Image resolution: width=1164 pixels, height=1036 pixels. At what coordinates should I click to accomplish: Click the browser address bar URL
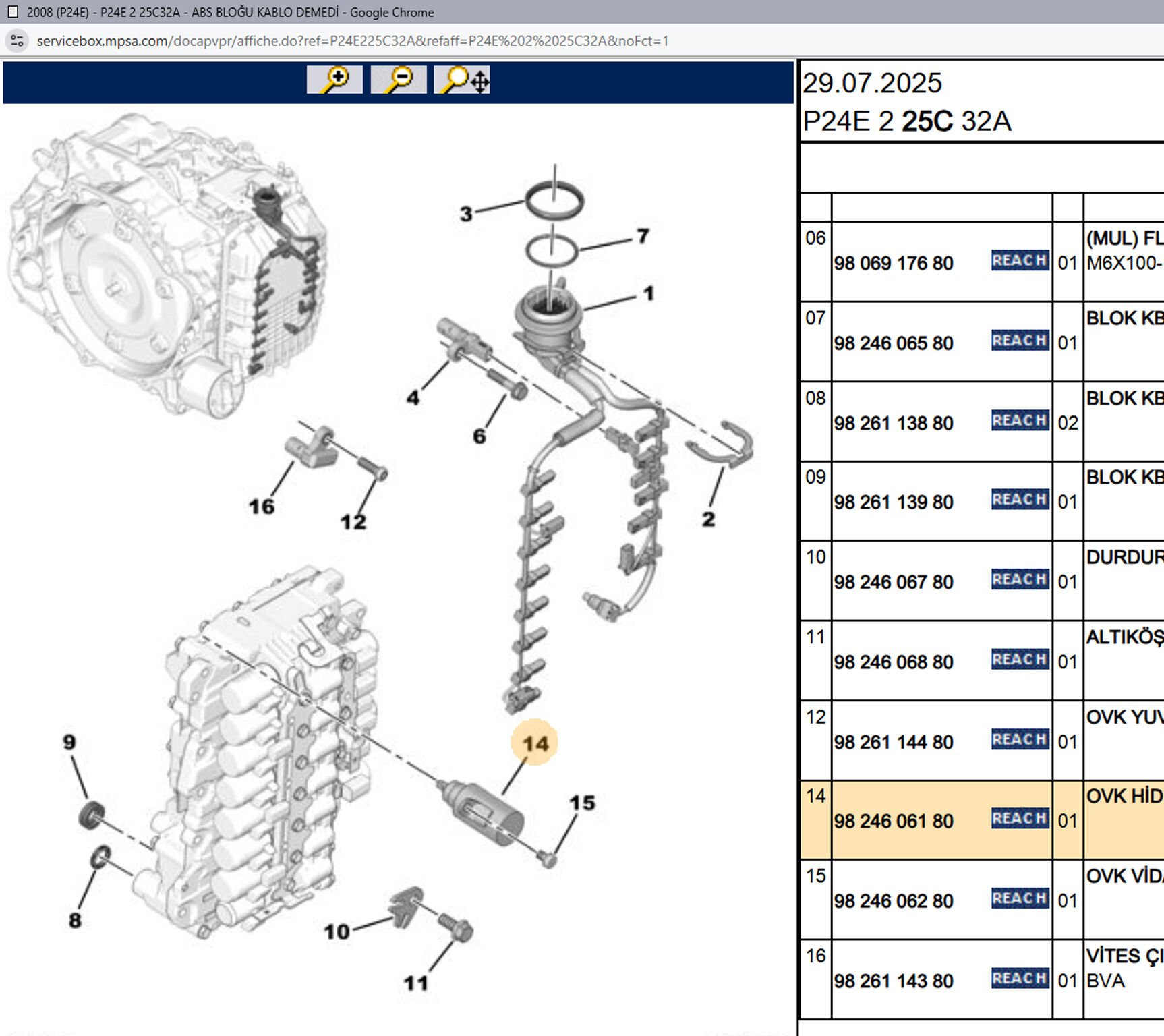(352, 41)
